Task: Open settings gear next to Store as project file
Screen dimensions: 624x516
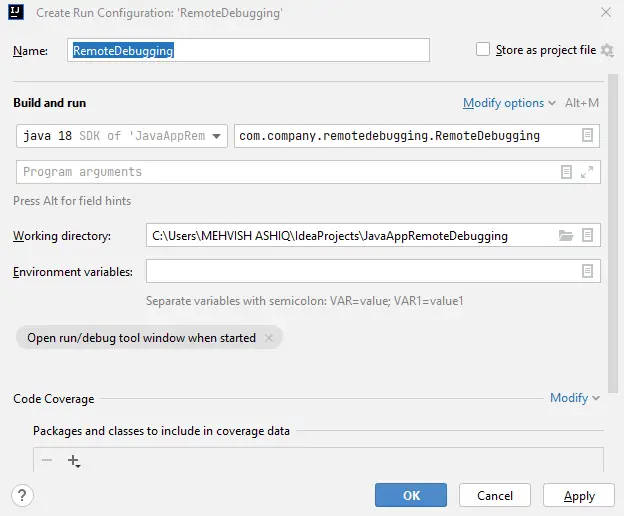Action: tap(607, 51)
